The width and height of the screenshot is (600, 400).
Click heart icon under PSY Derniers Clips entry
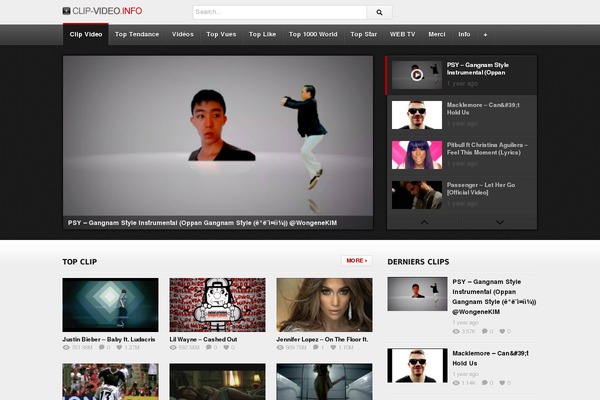[x=502, y=331]
